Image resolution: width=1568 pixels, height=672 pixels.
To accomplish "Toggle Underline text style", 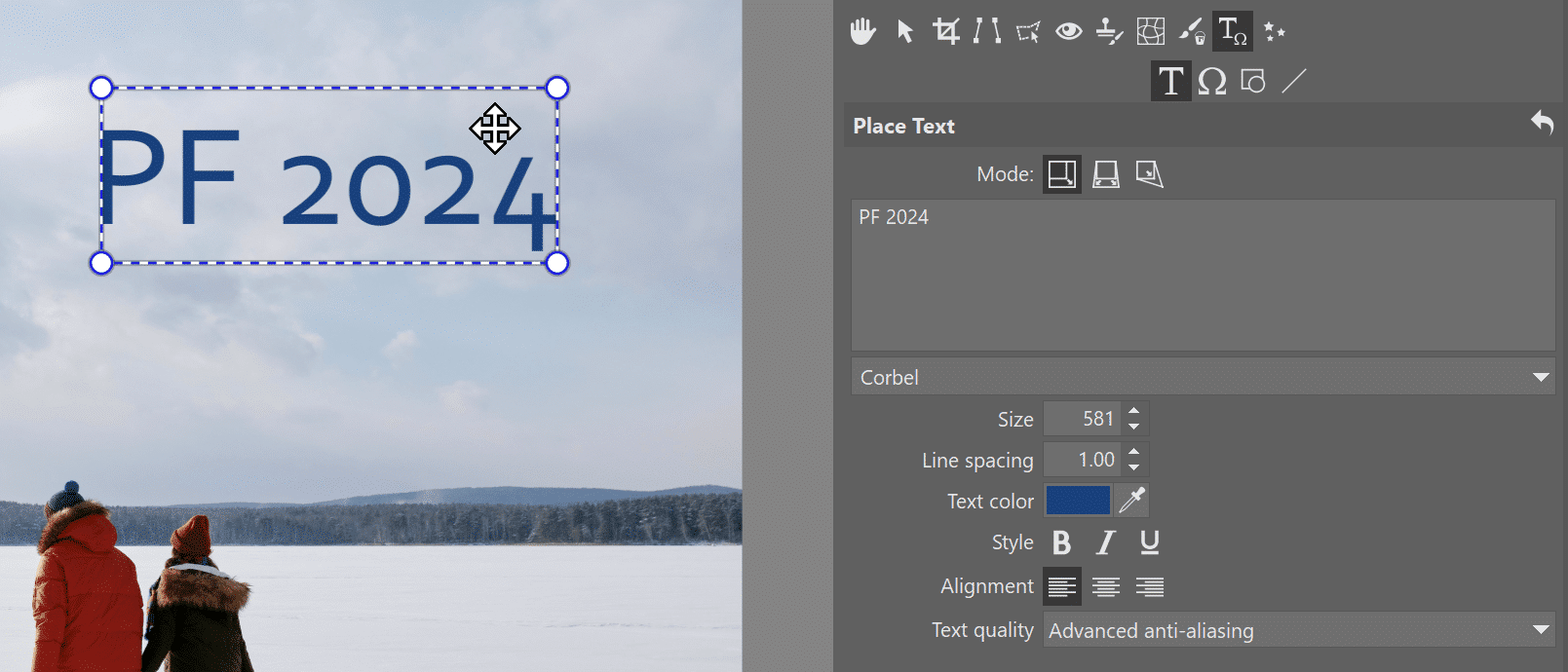I will click(1149, 542).
